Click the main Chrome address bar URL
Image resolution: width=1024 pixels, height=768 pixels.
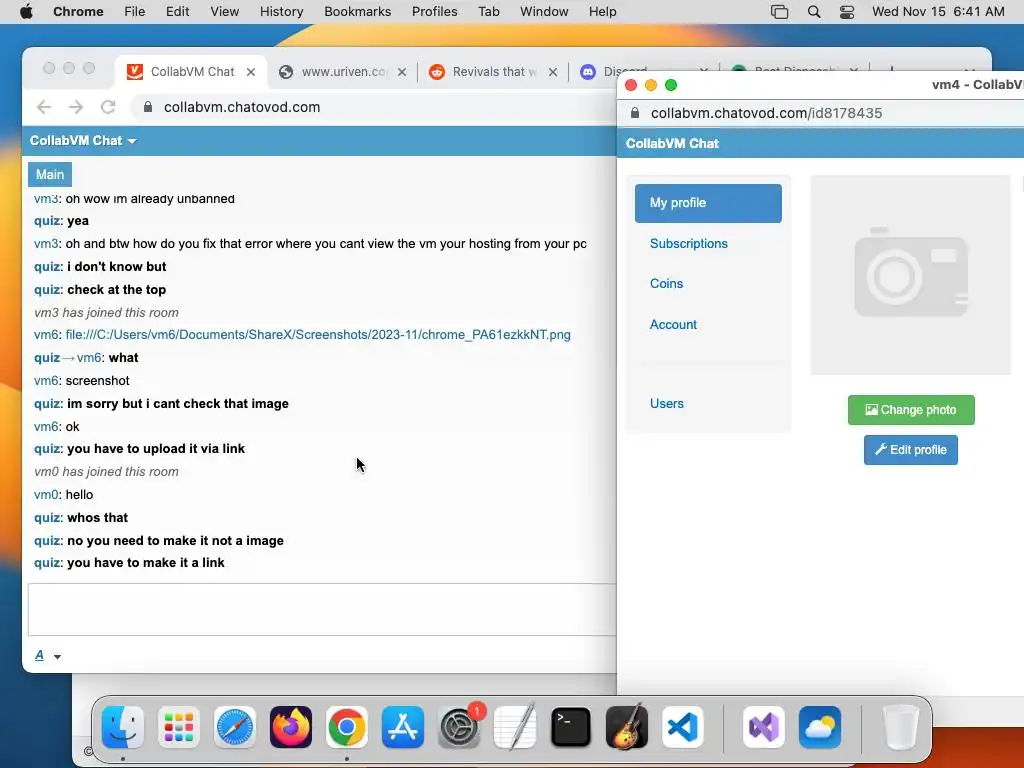[x=242, y=107]
